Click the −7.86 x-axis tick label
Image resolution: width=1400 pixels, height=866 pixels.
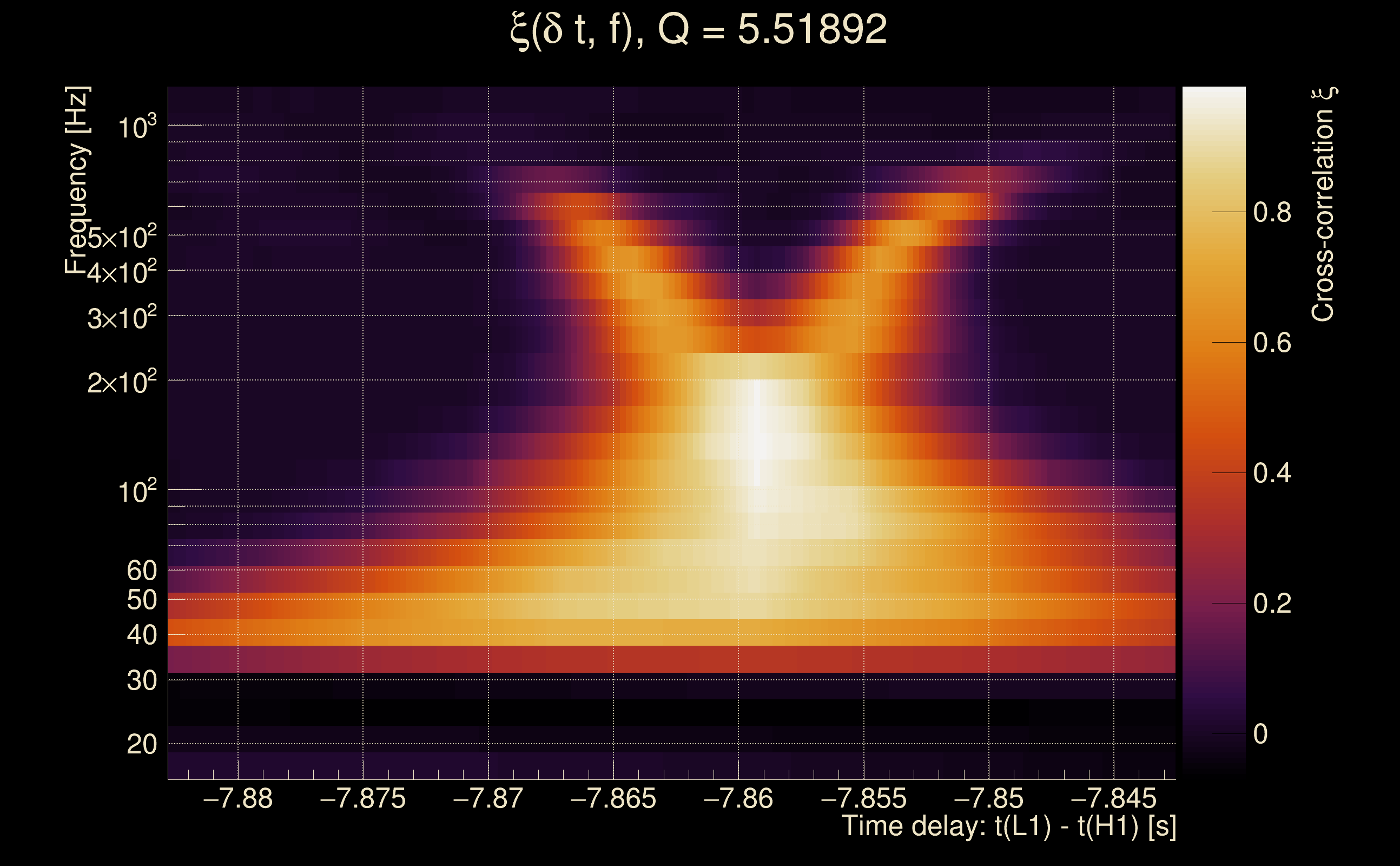(738, 799)
